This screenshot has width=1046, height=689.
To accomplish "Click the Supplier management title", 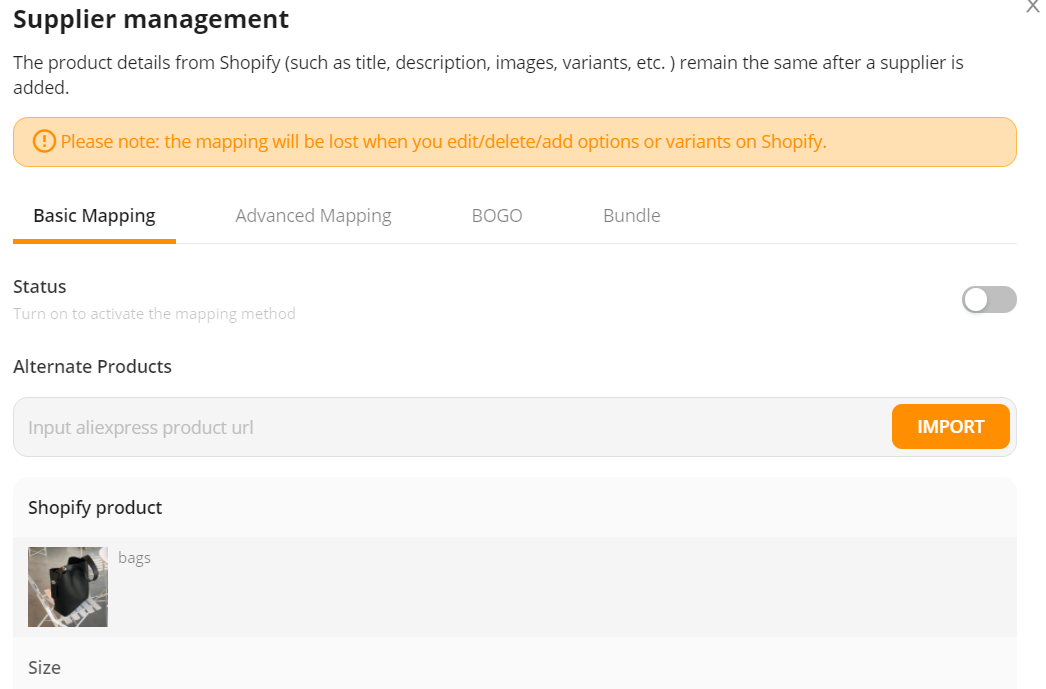I will (x=151, y=19).
